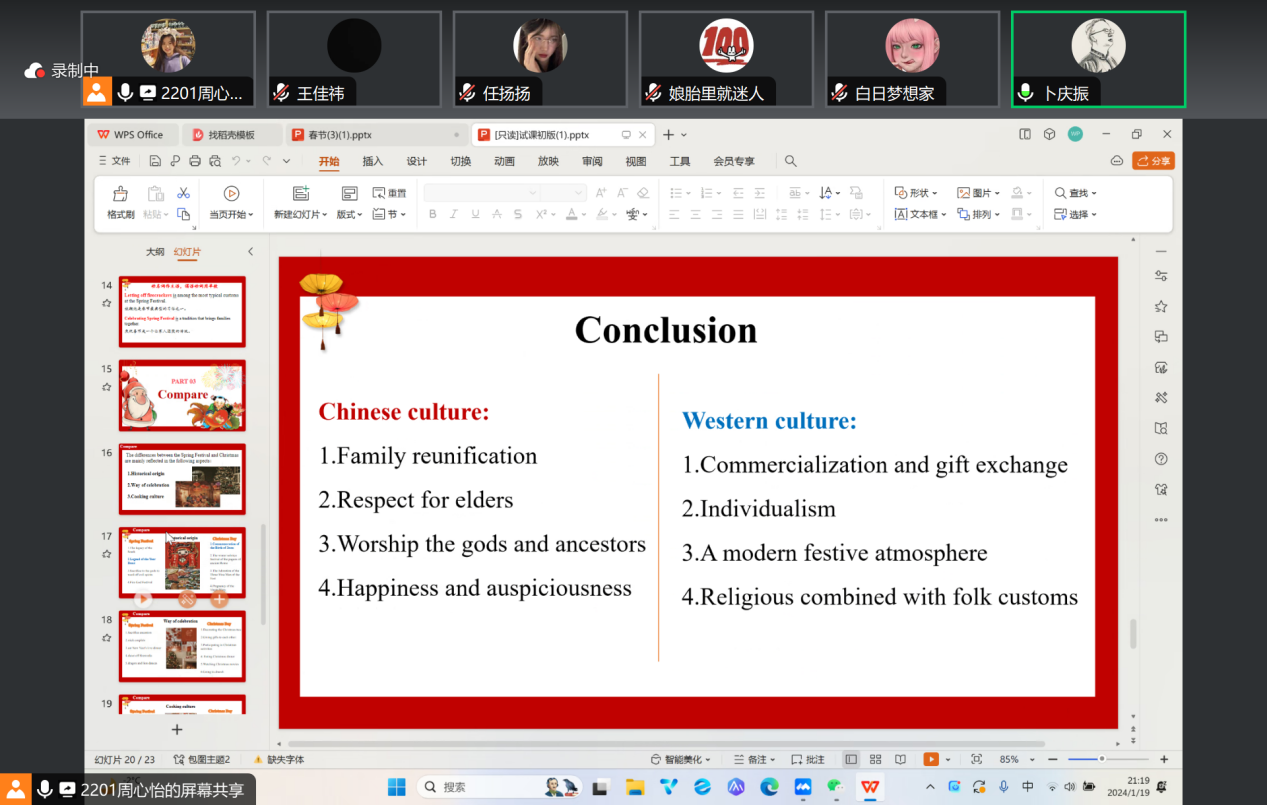Add a slide using plus below thumbnails

click(x=177, y=730)
